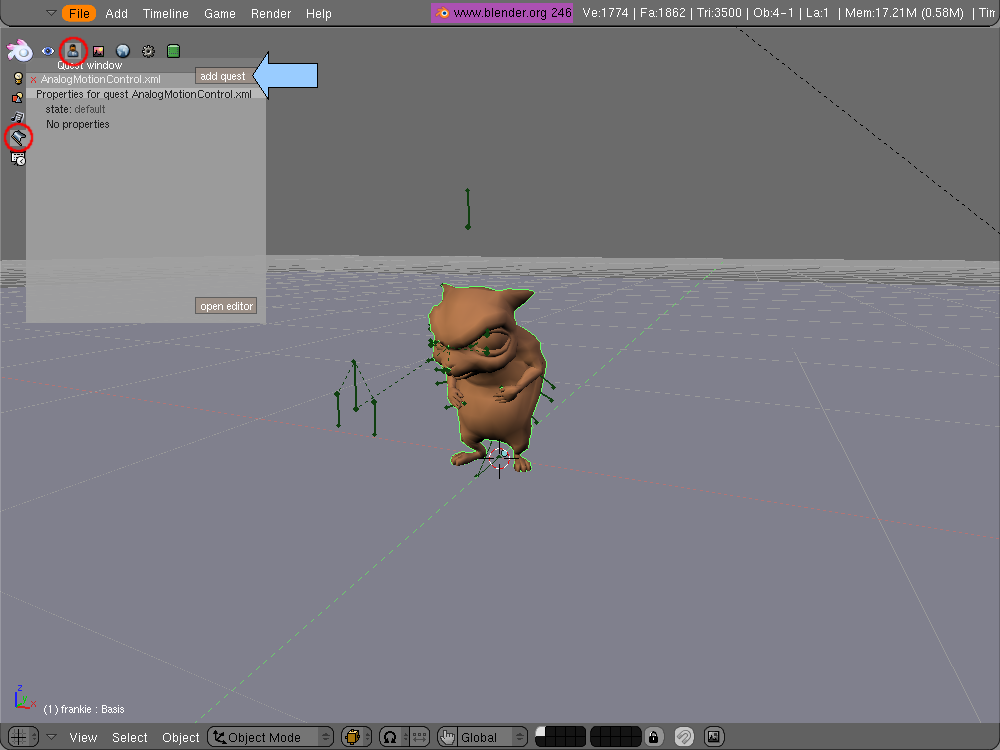The image size is (1000, 750).
Task: Remove AnalogMotionControl.xml with the red x
Action: (x=33, y=80)
